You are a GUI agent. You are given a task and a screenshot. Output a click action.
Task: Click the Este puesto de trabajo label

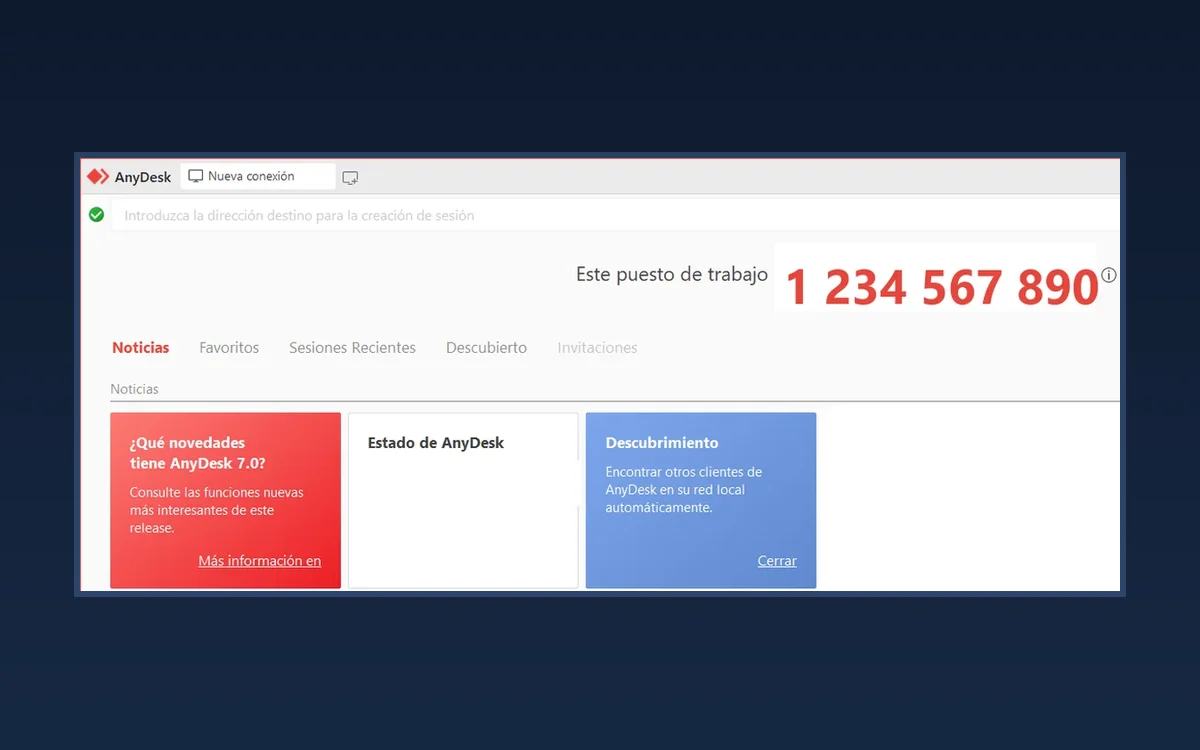click(672, 274)
